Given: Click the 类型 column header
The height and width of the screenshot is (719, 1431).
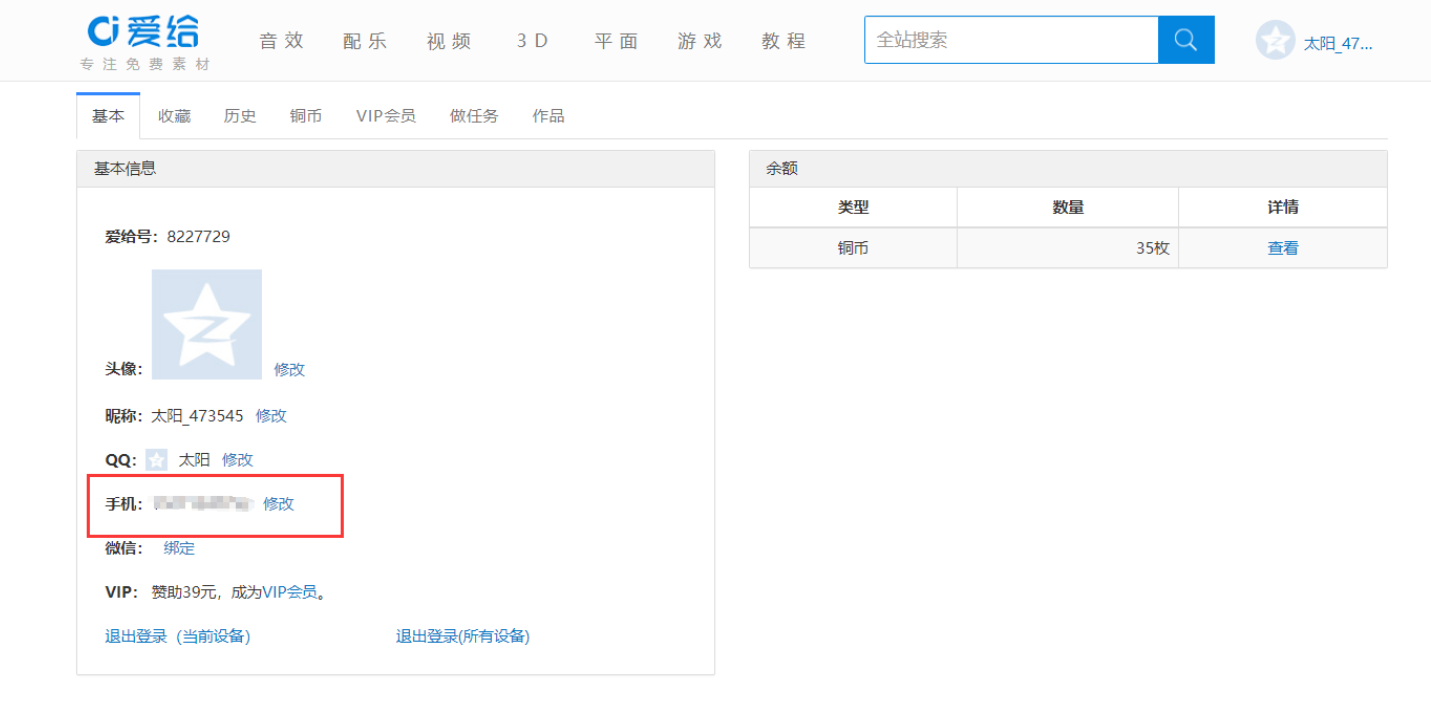Looking at the screenshot, I should point(853,207).
